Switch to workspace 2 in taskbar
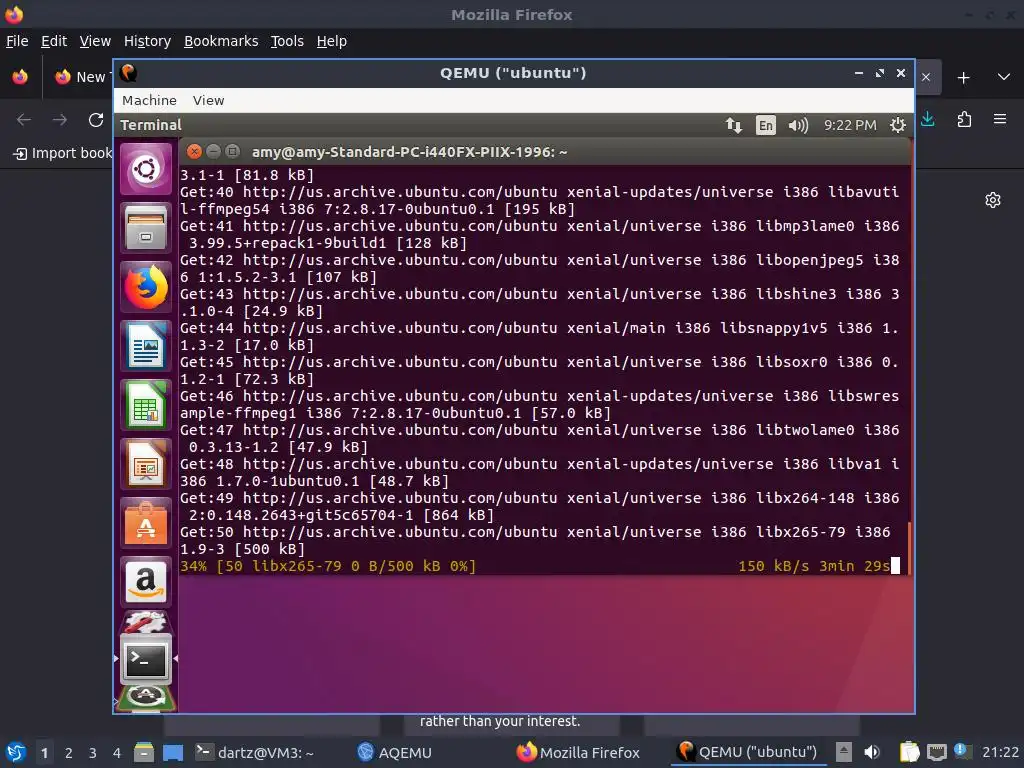 click(x=69, y=753)
